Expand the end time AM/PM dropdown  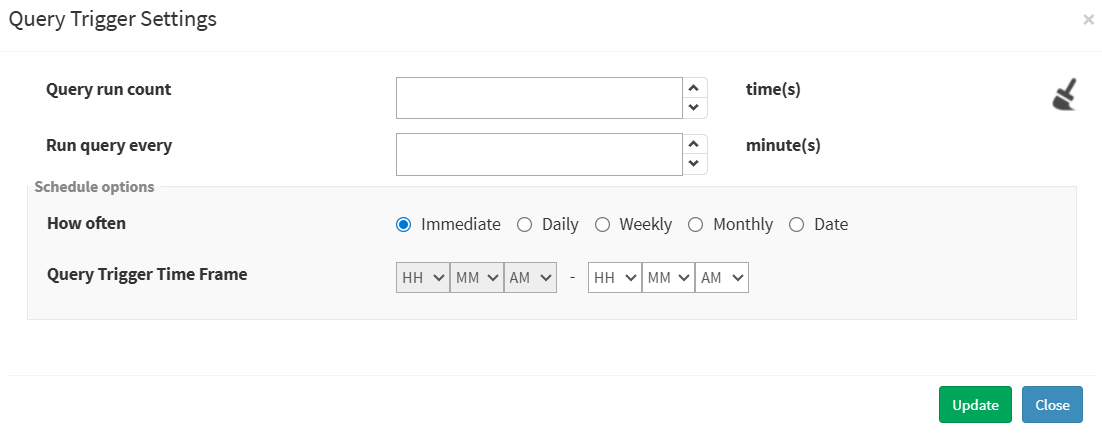[x=722, y=278]
